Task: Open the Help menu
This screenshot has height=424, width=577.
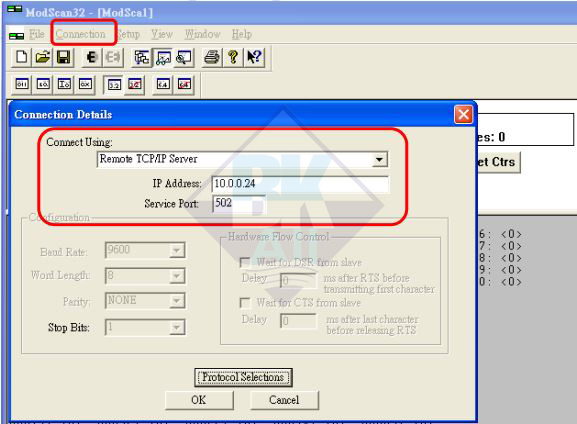Action: pos(242,34)
